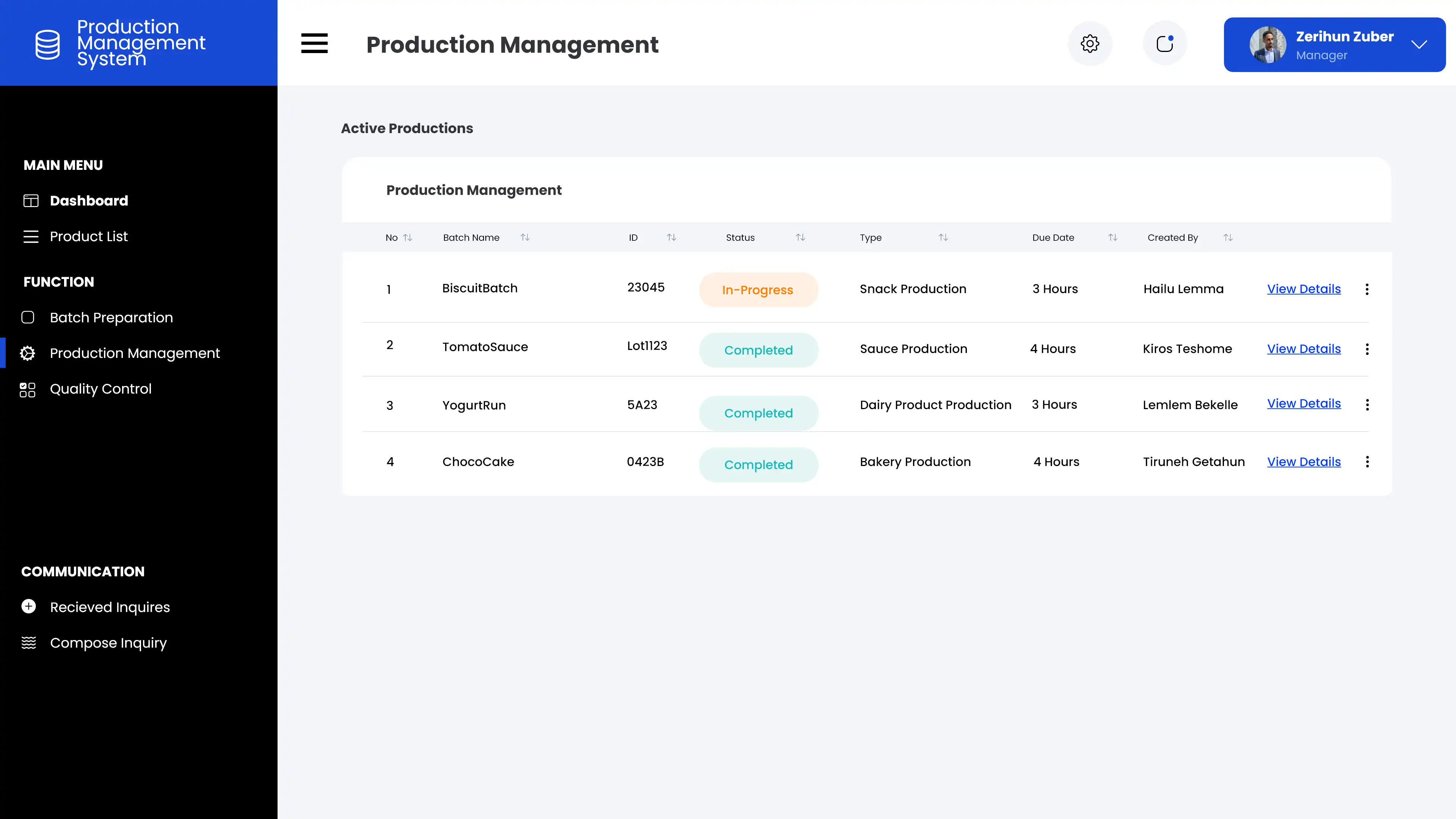This screenshot has width=1456, height=819.
Task: Open three-dot options for YogurtRun row
Action: coord(1367,405)
